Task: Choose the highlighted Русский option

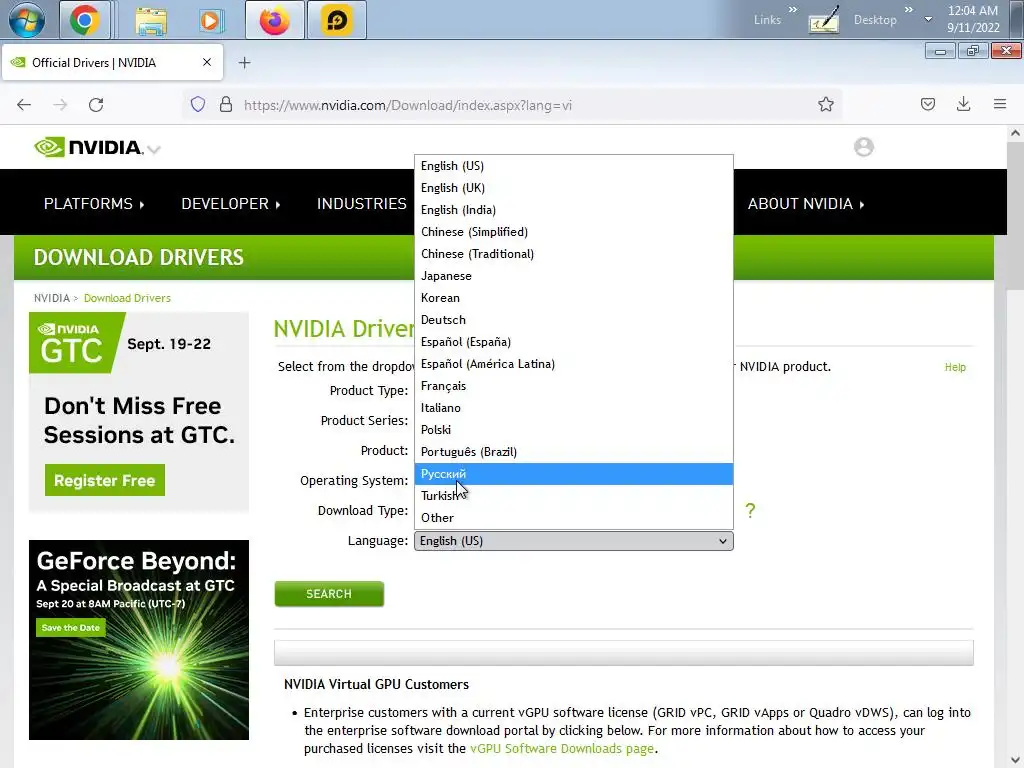Action: pos(573,474)
